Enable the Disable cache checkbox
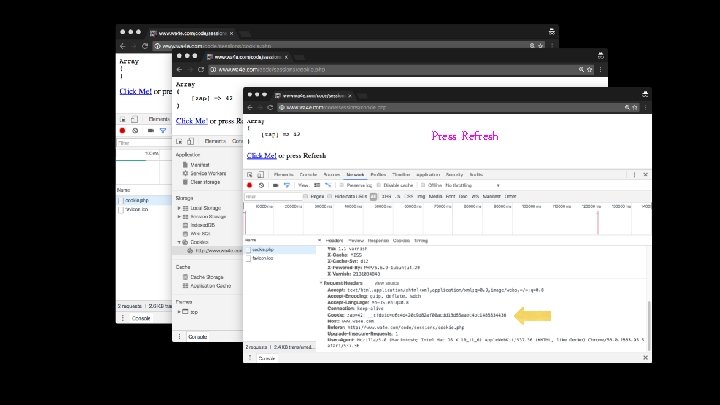Viewport: 720px width, 405px height. [379, 186]
